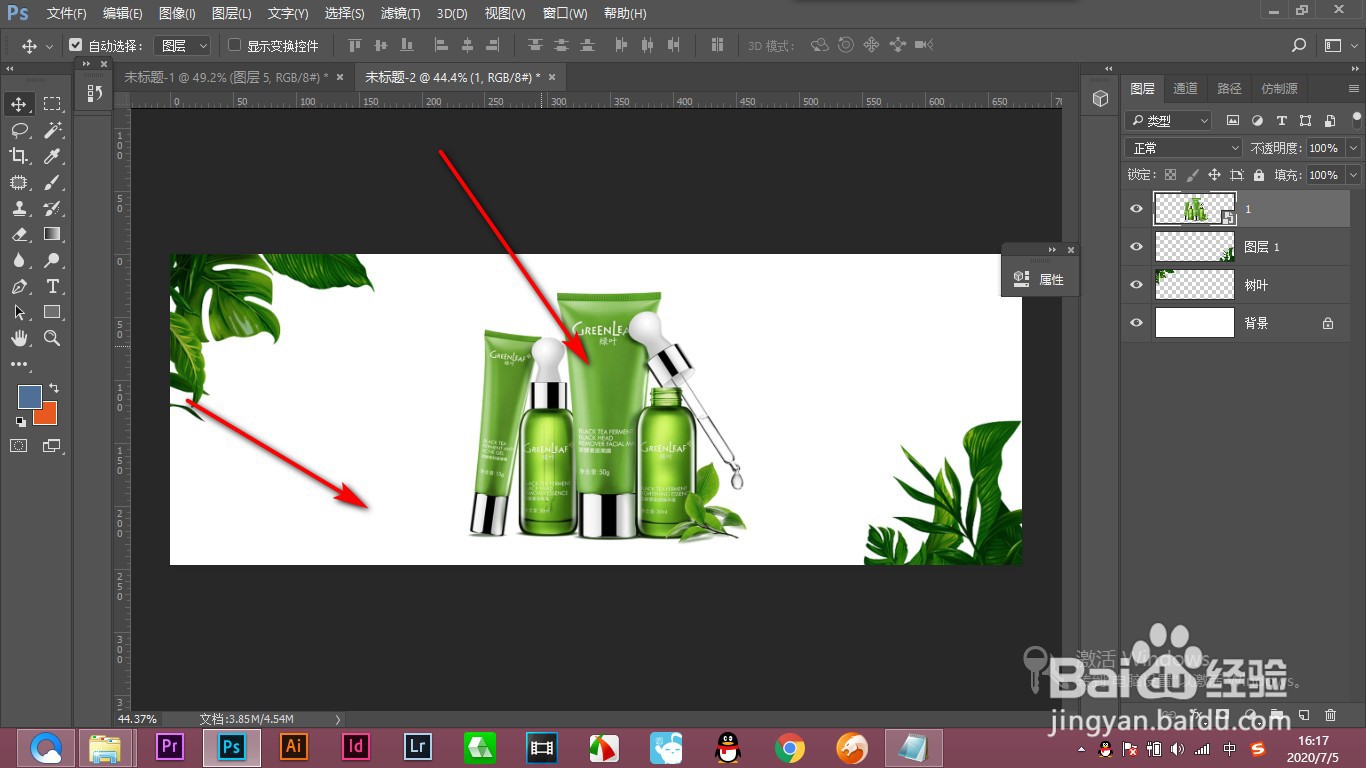1366x768 pixels.
Task: Switch to the 路径 tab
Action: pyautogui.click(x=1229, y=88)
